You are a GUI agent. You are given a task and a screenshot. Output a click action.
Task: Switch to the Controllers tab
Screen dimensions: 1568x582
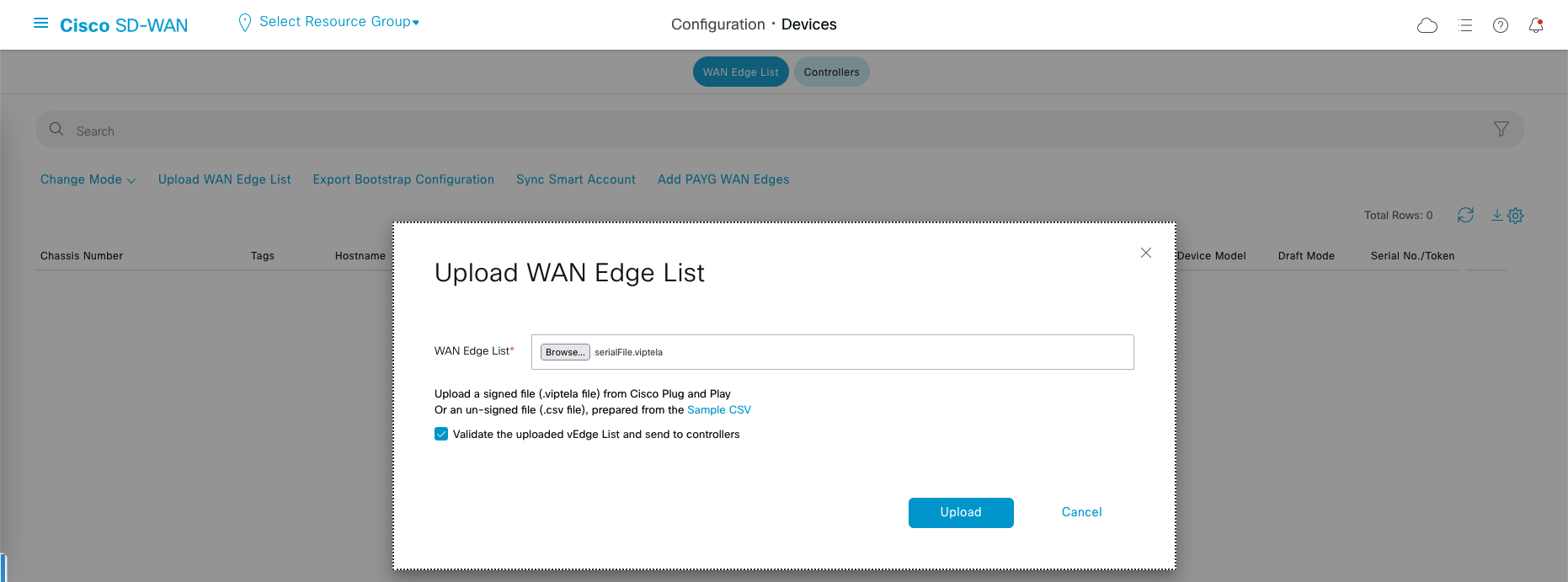831,72
